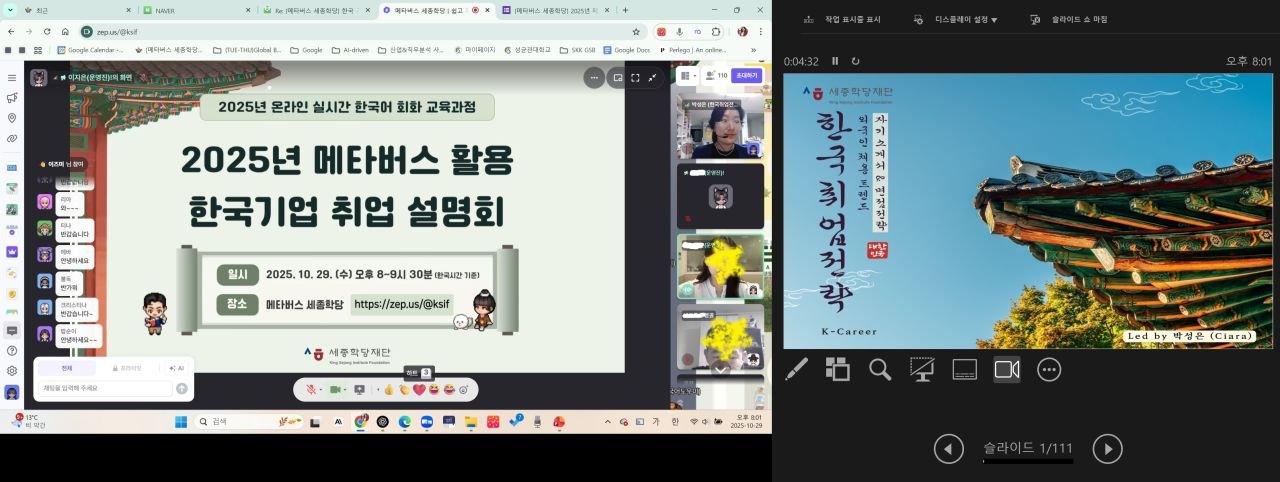The width and height of the screenshot is (1280, 482).
Task: Open the 디스플레이 설정 dropdown
Action: [x=957, y=19]
